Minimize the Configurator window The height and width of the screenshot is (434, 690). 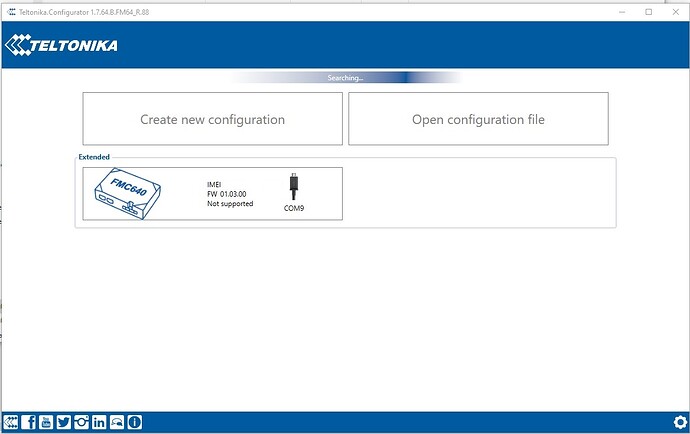click(x=620, y=11)
